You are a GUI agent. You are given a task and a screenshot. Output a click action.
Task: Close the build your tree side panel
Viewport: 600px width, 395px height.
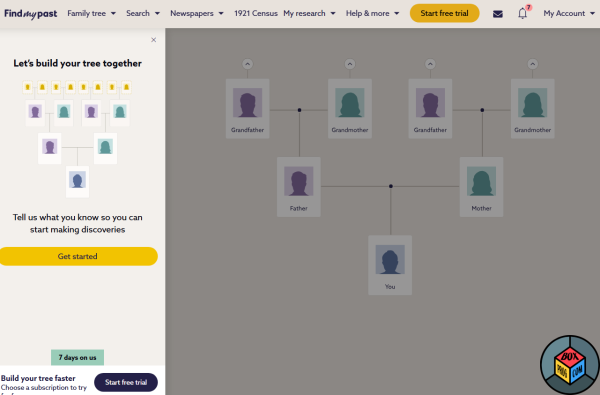[x=153, y=40]
